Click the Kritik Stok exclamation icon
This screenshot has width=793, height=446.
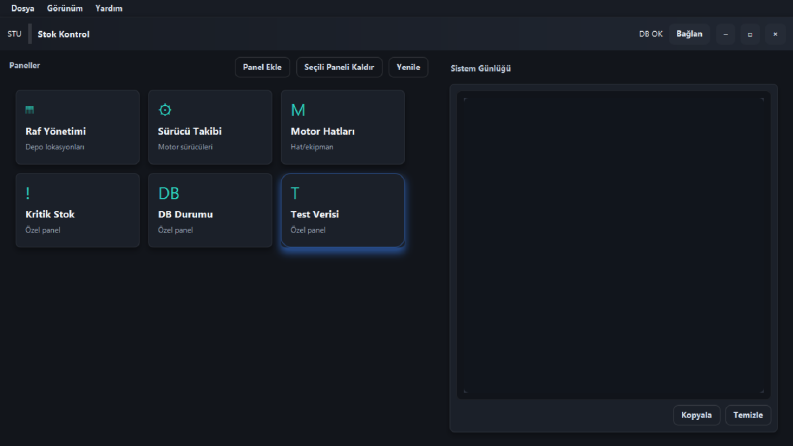point(28,193)
